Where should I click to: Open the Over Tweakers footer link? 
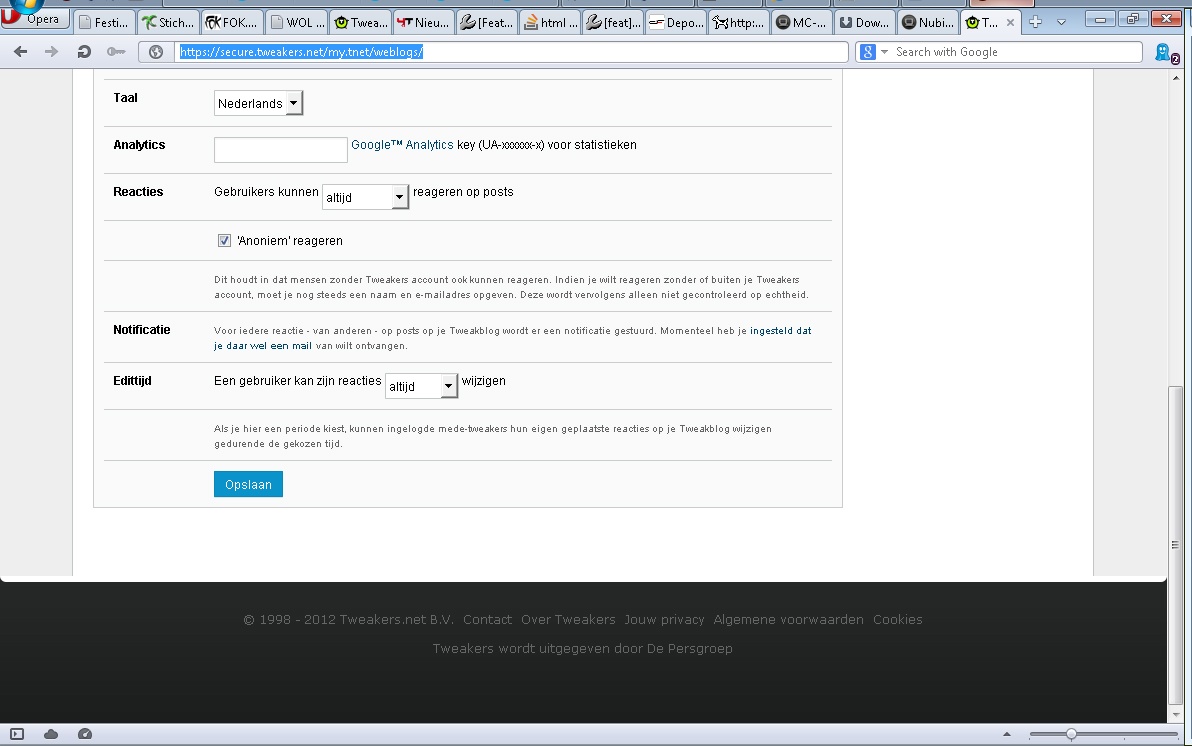click(568, 620)
